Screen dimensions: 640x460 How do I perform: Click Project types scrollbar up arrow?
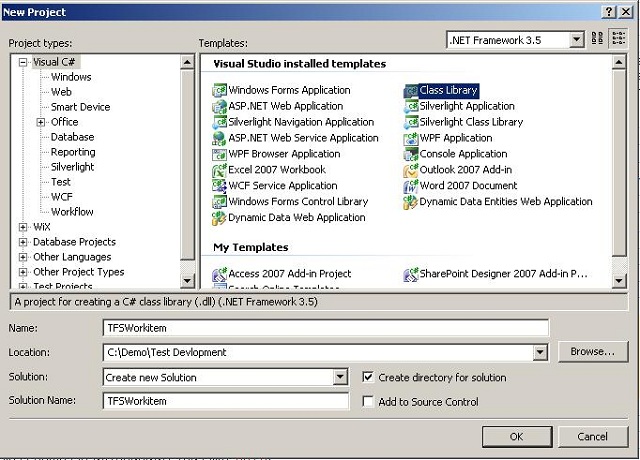click(187, 62)
